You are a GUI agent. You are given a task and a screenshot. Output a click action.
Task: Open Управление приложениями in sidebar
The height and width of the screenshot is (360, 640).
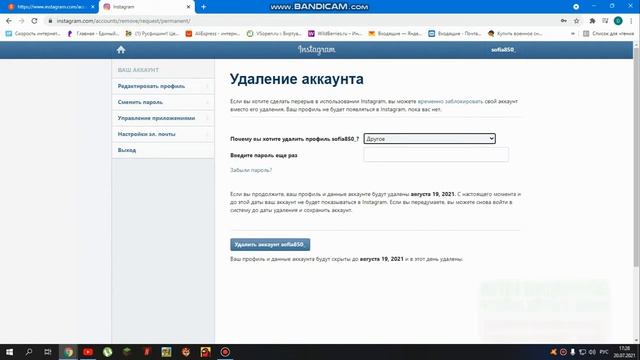pyautogui.click(x=163, y=118)
